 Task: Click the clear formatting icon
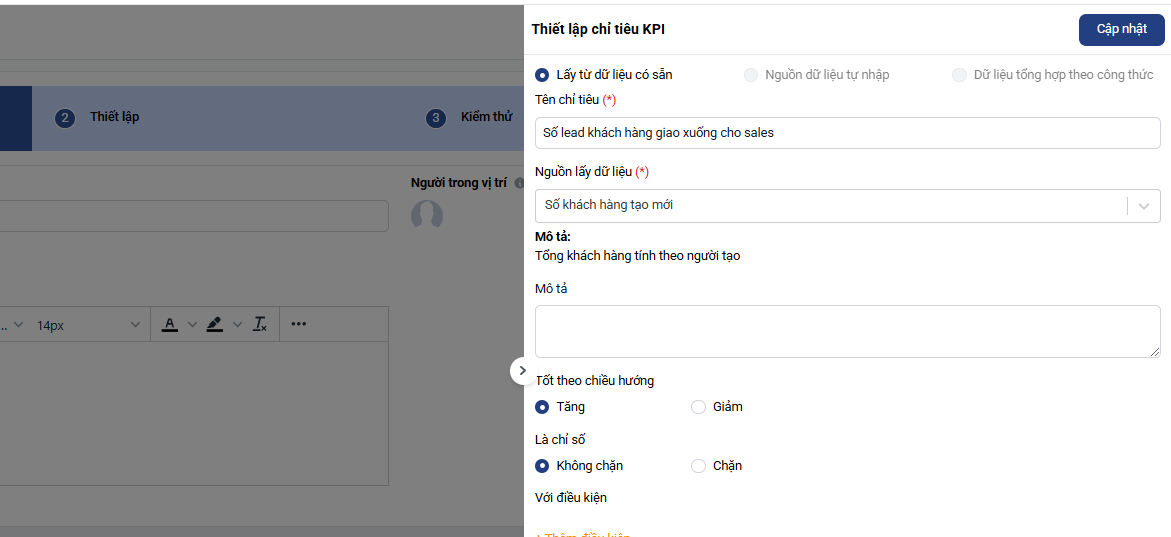click(x=259, y=324)
